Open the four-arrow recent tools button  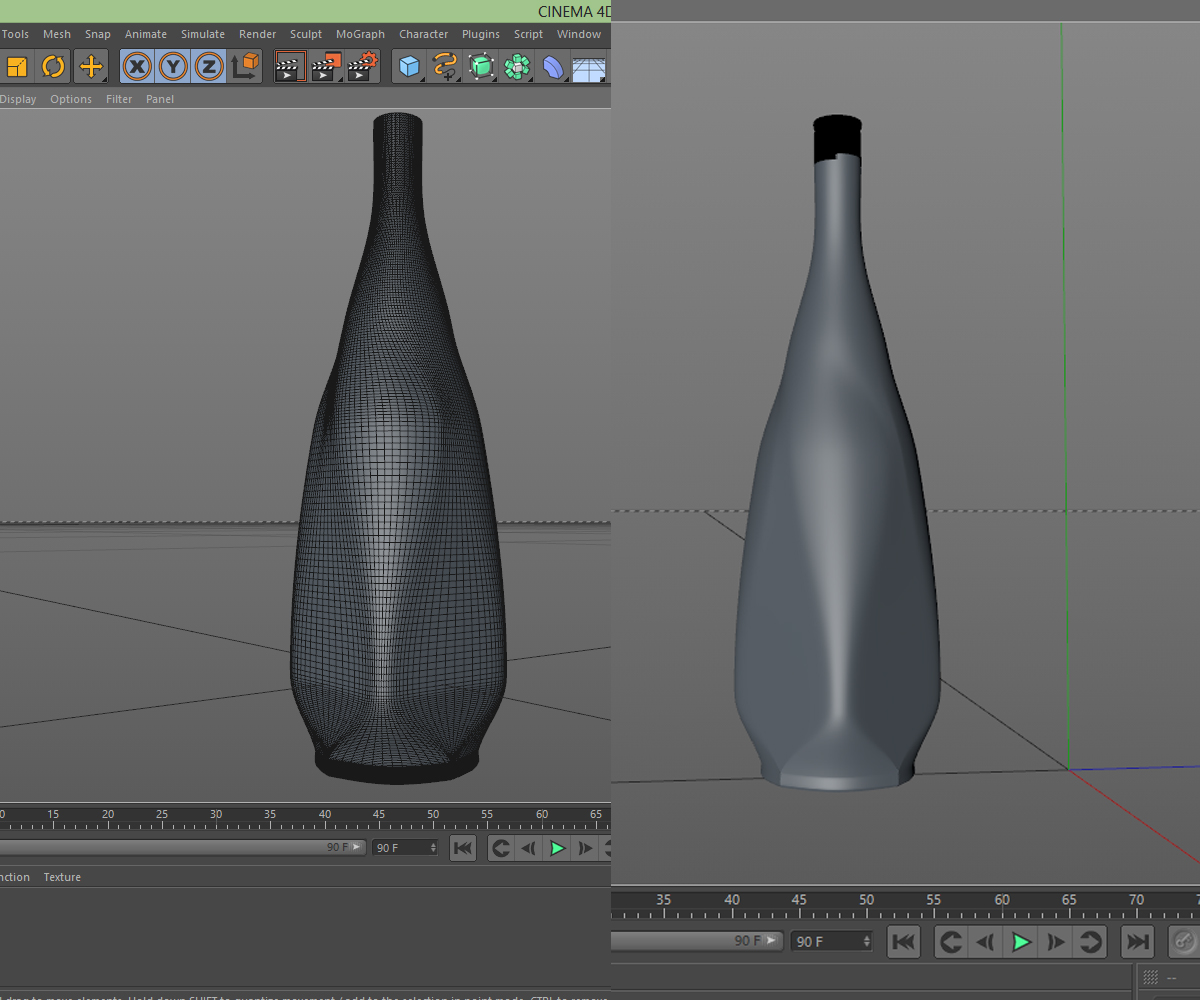91,67
